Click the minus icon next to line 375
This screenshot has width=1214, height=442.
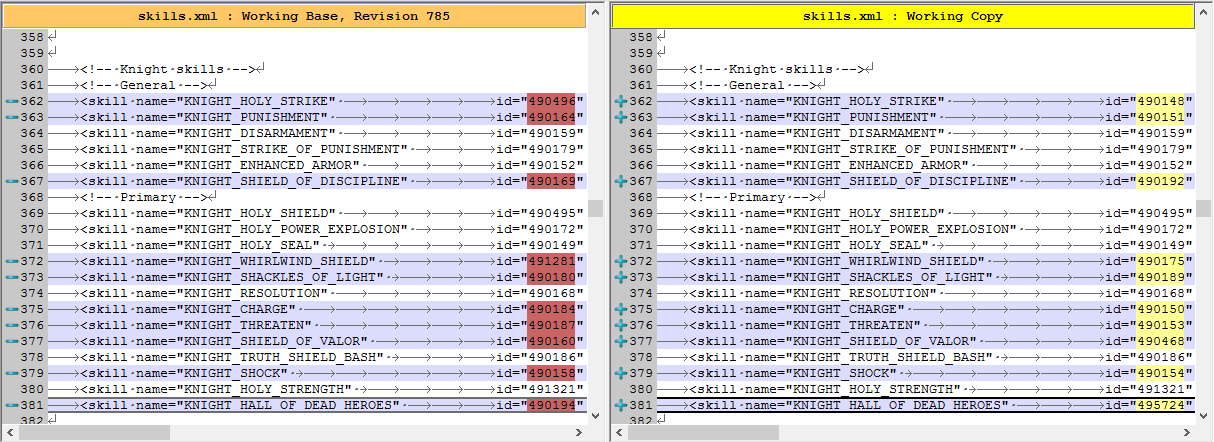click(x=12, y=309)
